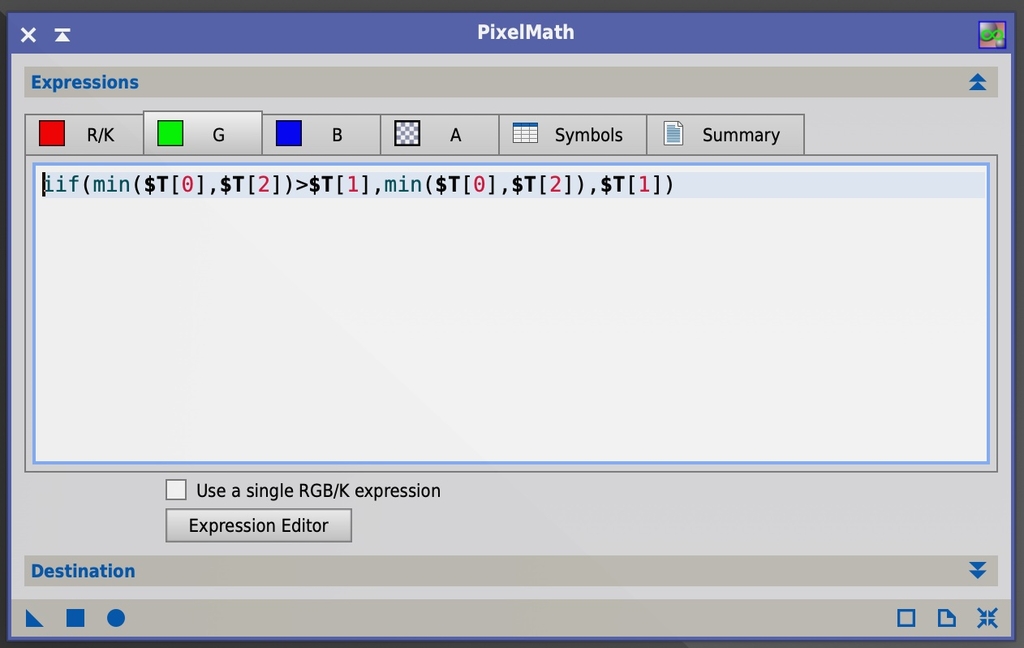The width and height of the screenshot is (1024, 648).
Task: Open the B channel tab
Action: point(321,135)
